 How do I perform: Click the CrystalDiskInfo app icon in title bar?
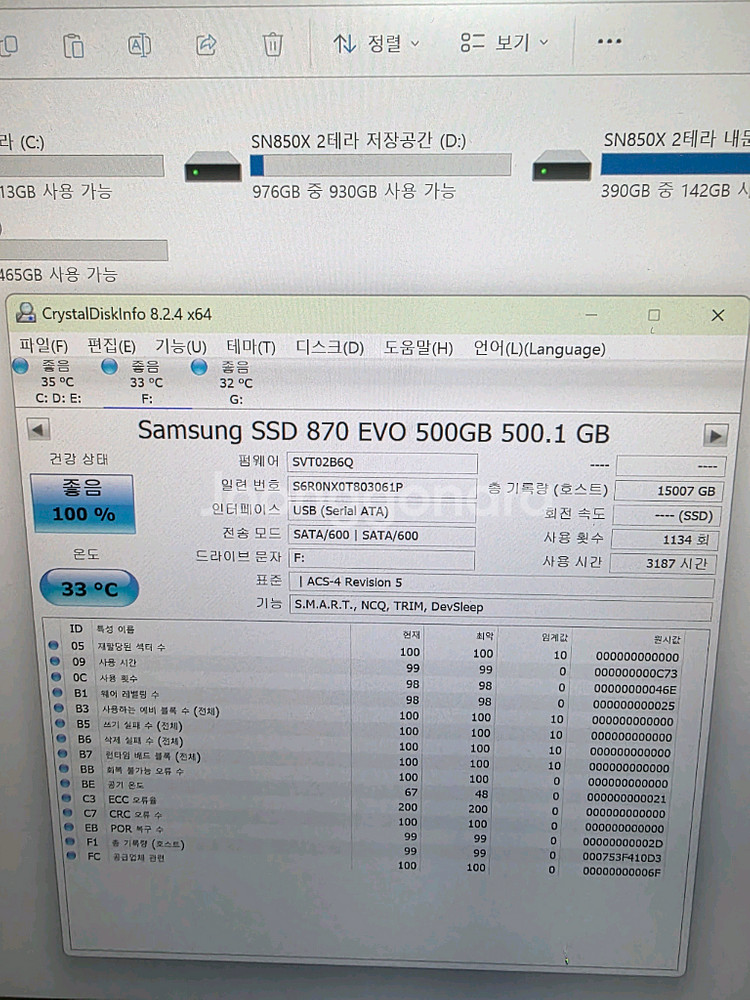(x=26, y=313)
